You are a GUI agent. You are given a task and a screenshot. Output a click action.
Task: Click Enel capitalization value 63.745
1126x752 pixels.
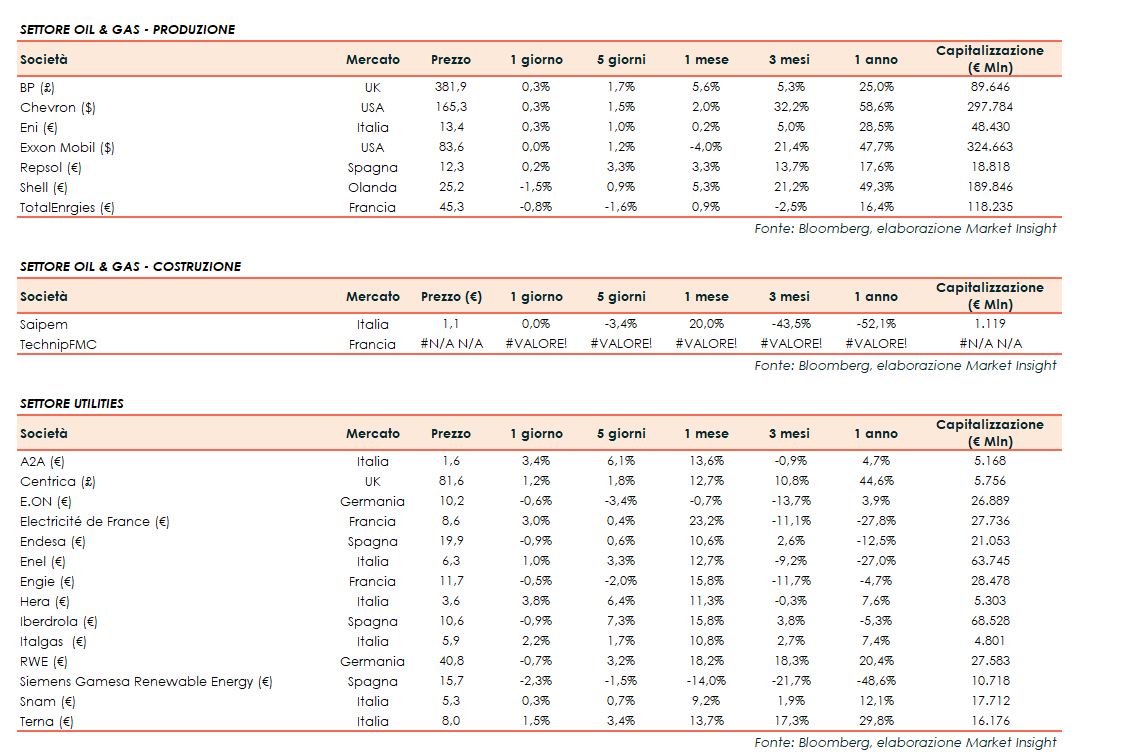[989, 562]
